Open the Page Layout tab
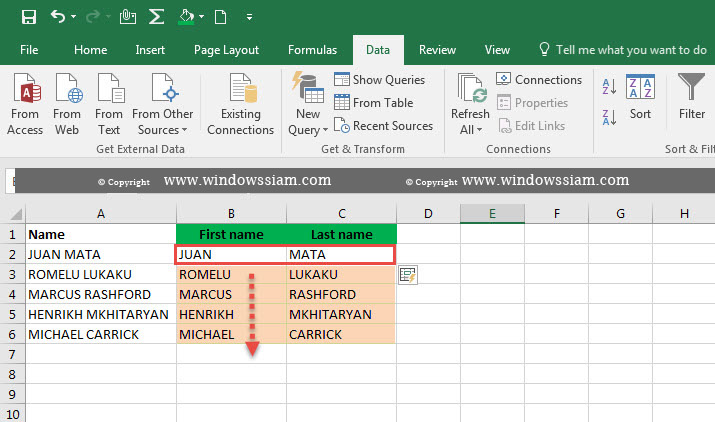 point(226,50)
